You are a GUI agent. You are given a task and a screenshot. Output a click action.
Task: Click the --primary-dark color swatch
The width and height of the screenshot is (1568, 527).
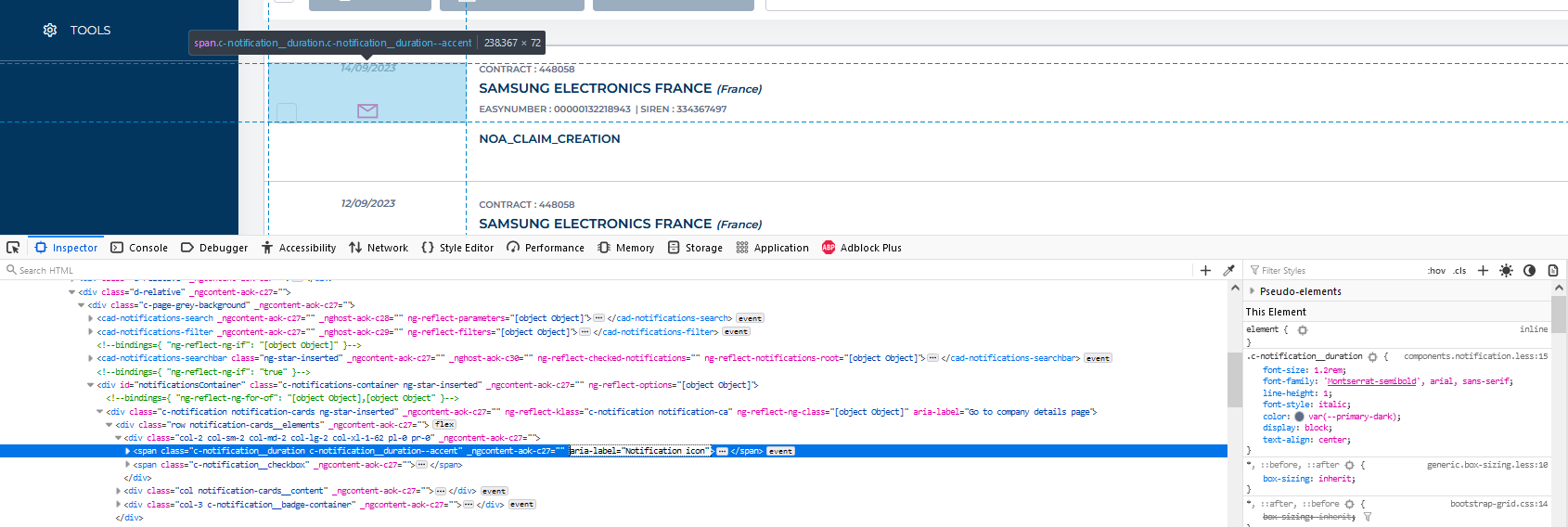pos(1300,417)
